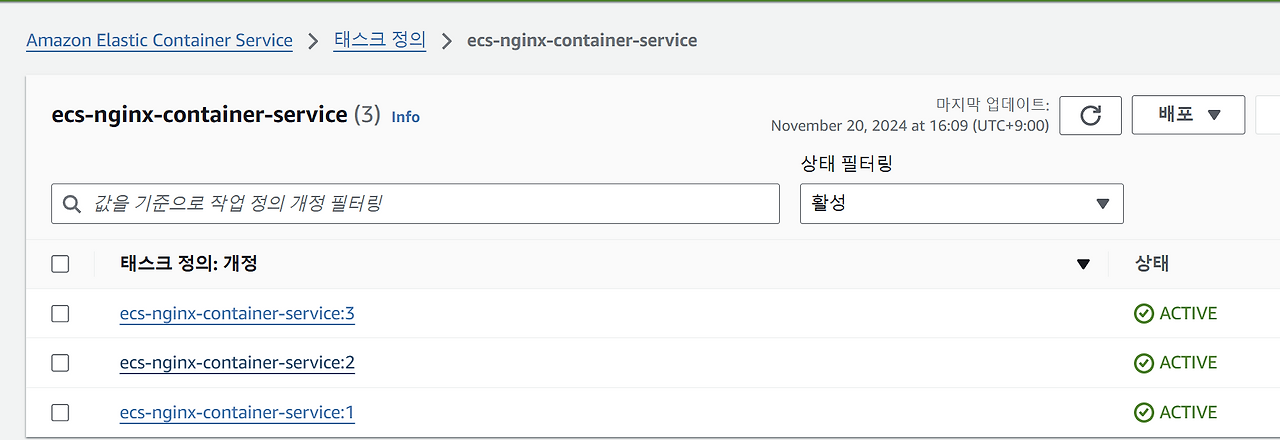Open revision ecs-nginx-container-service:2
This screenshot has width=1280, height=440.
click(x=237, y=363)
